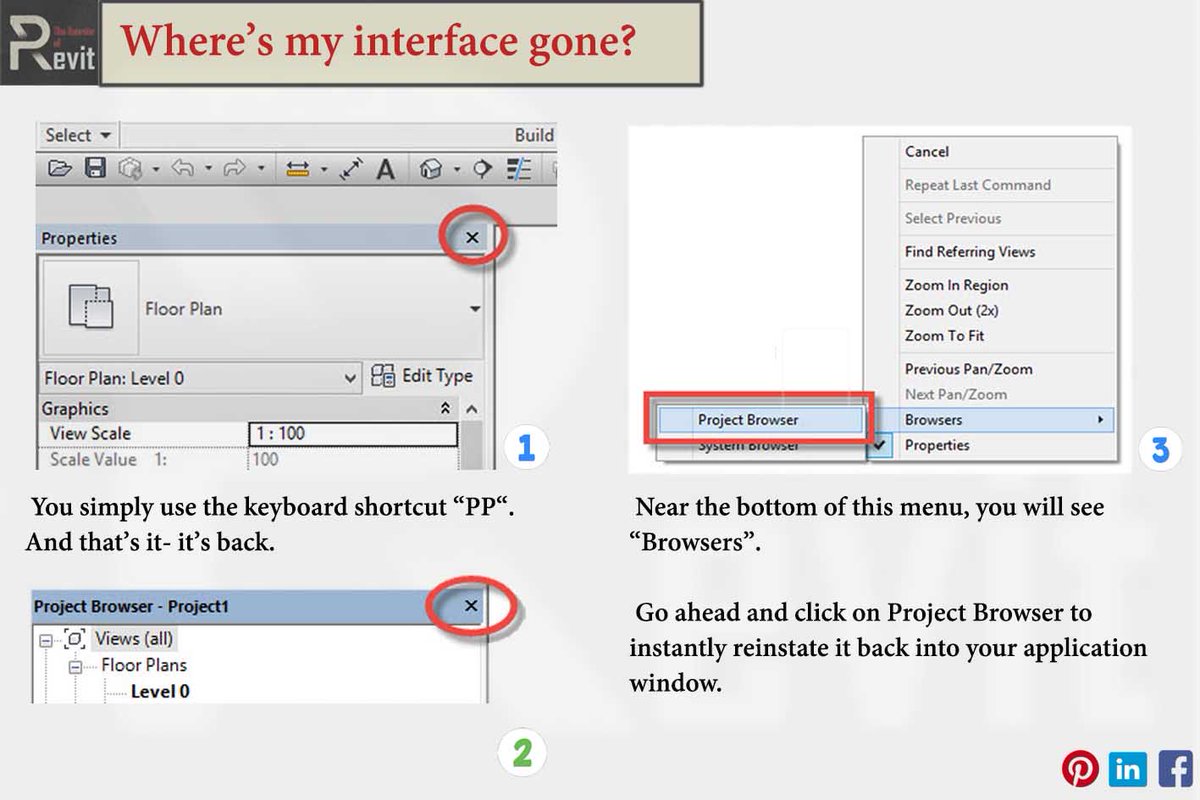Toggle Thin Lines display mode
Image resolution: width=1200 pixels, height=800 pixels.
click(517, 168)
